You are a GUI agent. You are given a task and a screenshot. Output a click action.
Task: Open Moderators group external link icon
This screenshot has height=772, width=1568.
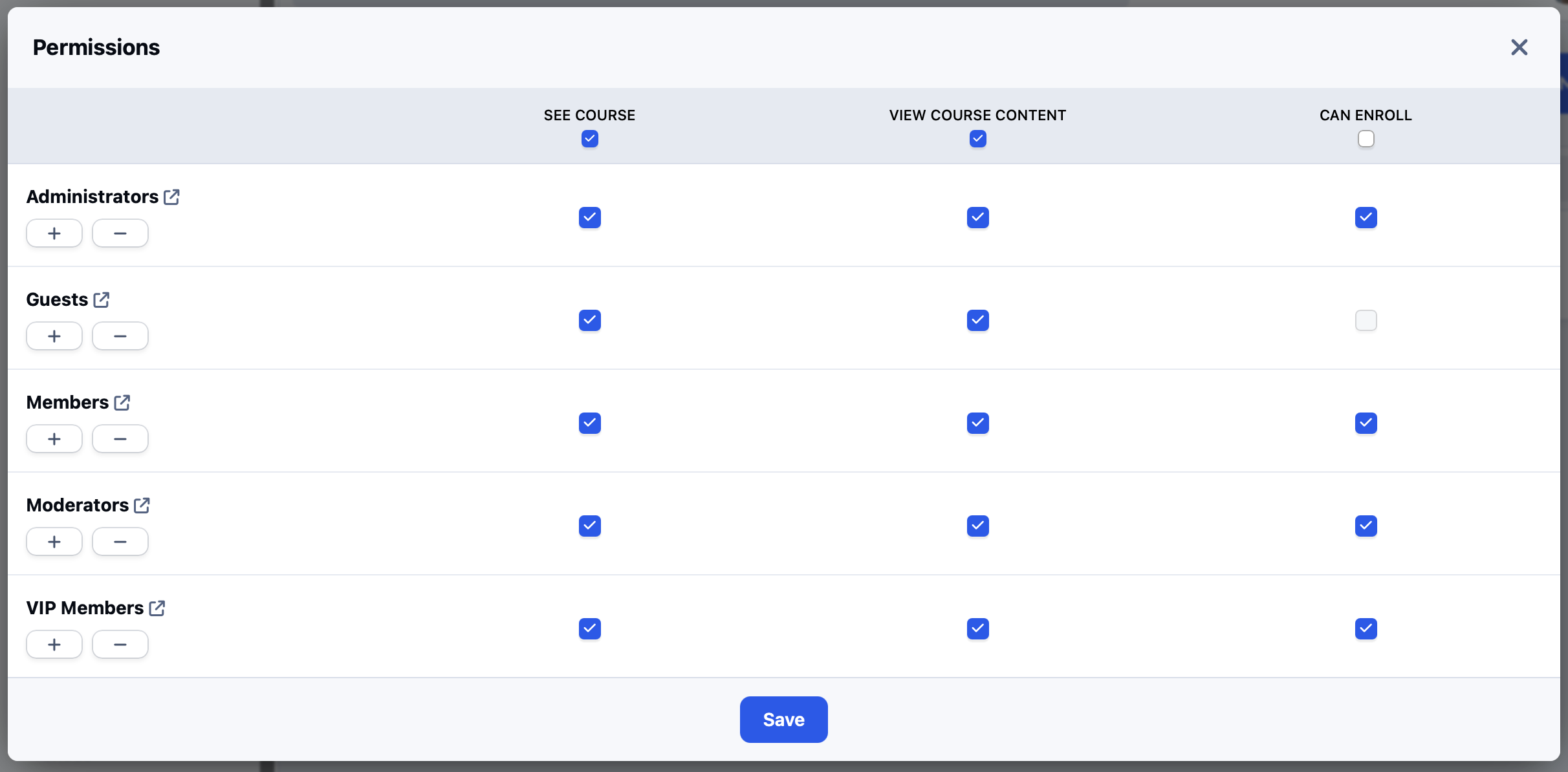[x=142, y=505]
